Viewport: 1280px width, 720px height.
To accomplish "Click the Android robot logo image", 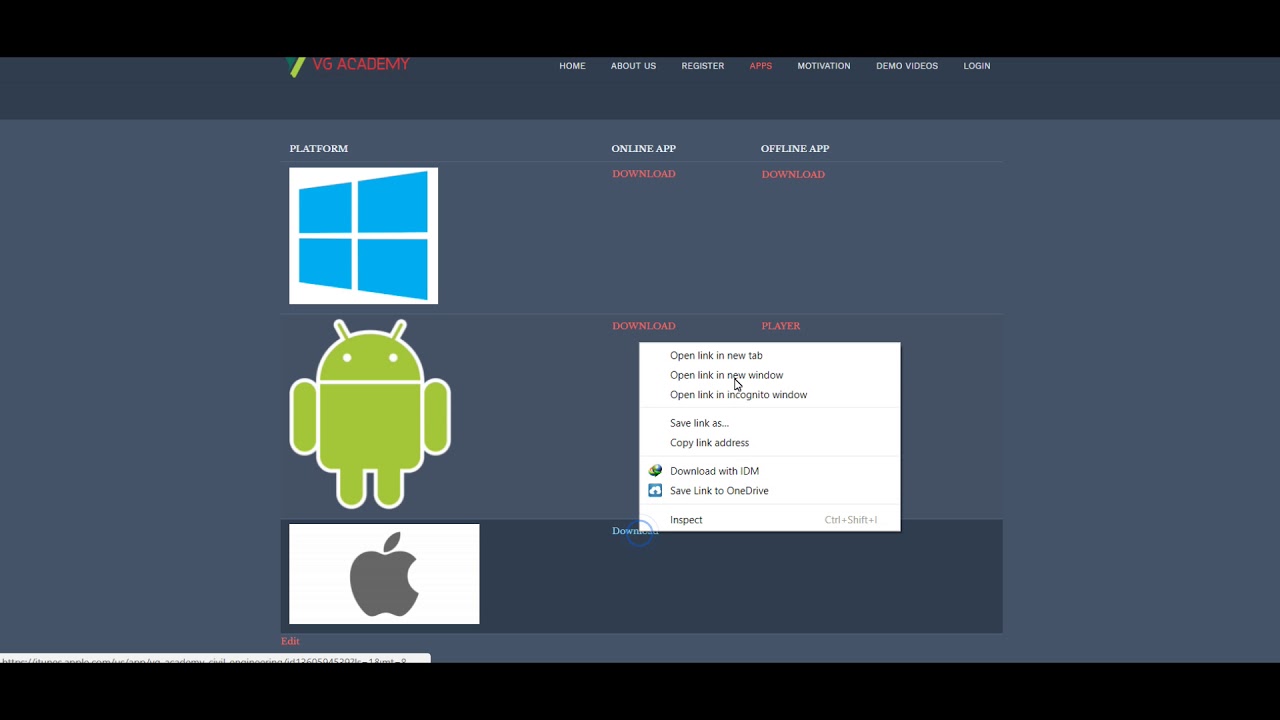I will pos(370,414).
